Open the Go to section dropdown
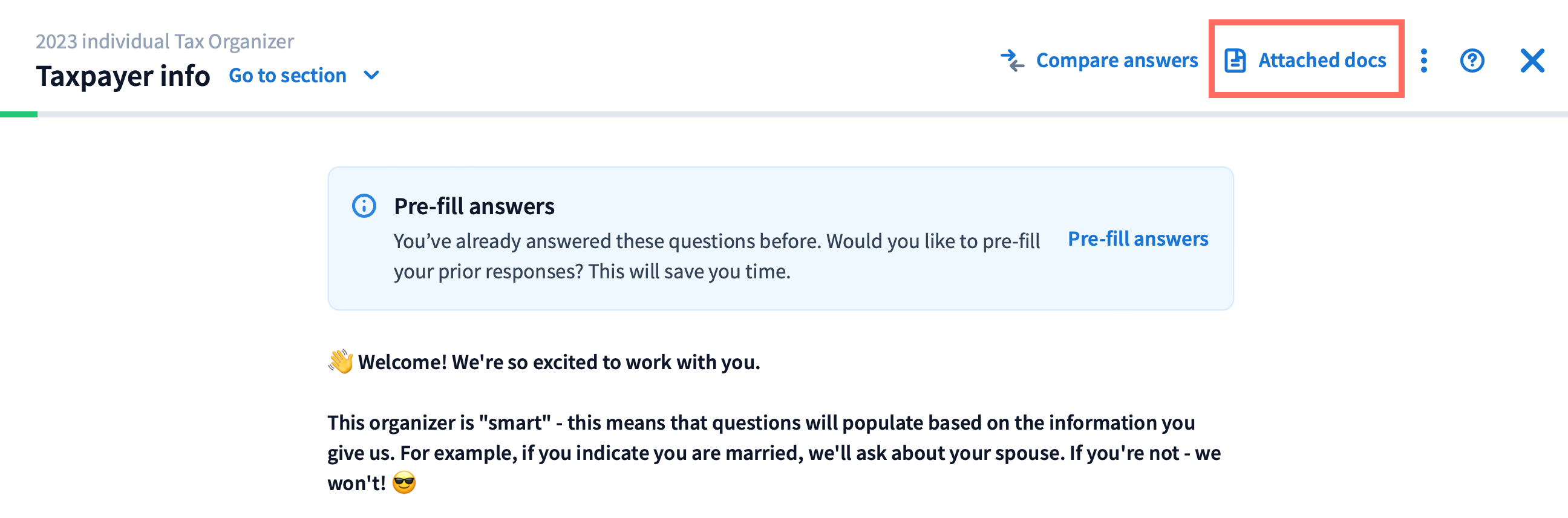Screen dimensions: 1568x518 pyautogui.click(x=287, y=76)
